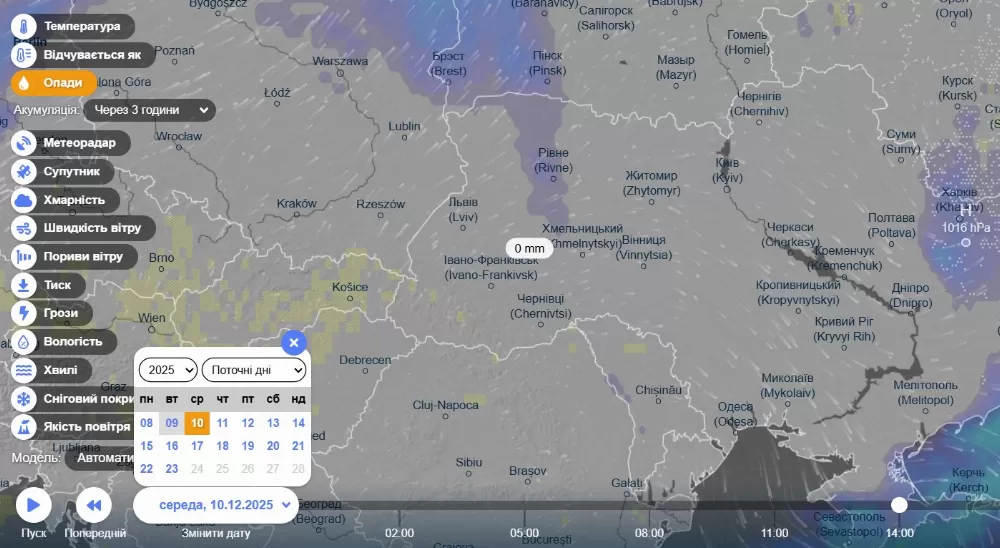Select the Швидкість вітру wind icon

(x=24, y=228)
